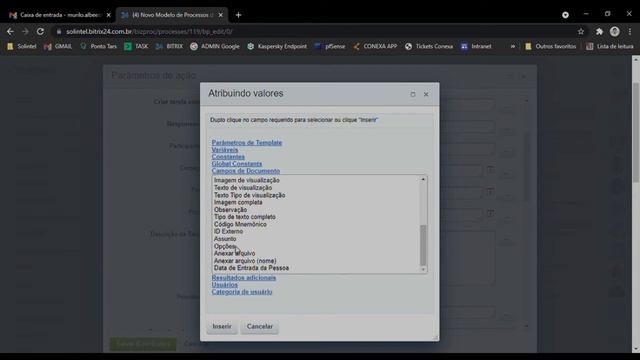This screenshot has height=360, width=640.
Task: Select 'Imagem completa' in the field list
Action: tap(238, 202)
